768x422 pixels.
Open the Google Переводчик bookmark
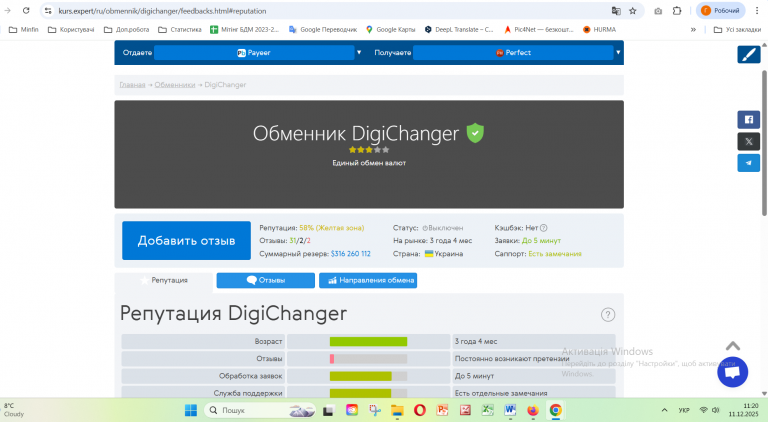(323, 29)
